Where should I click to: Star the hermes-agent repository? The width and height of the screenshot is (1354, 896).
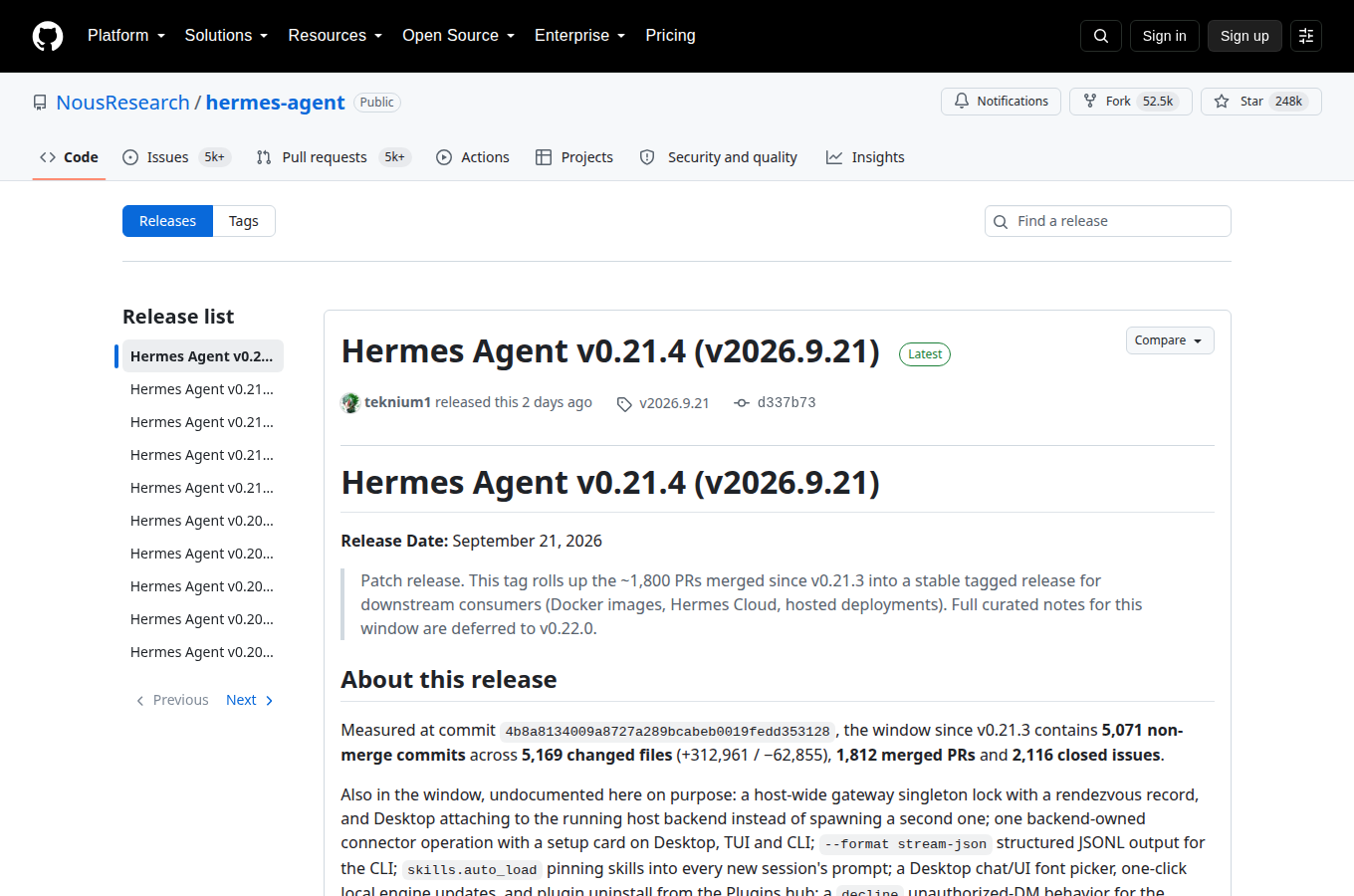1260,102
